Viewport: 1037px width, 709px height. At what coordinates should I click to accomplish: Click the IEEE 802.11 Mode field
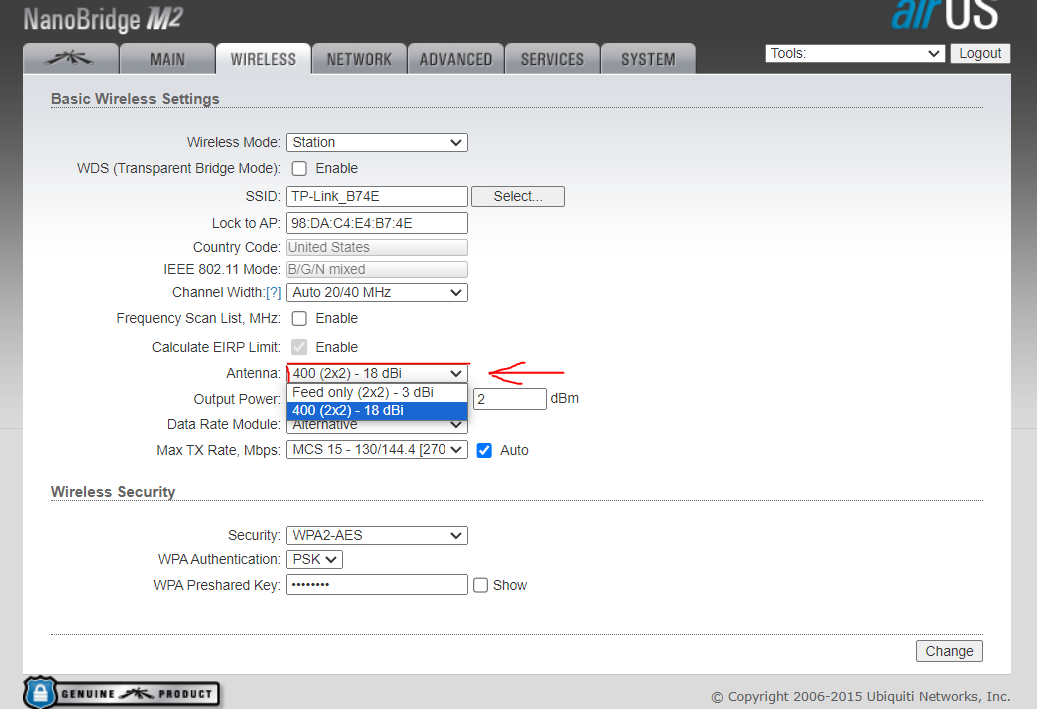click(x=377, y=269)
